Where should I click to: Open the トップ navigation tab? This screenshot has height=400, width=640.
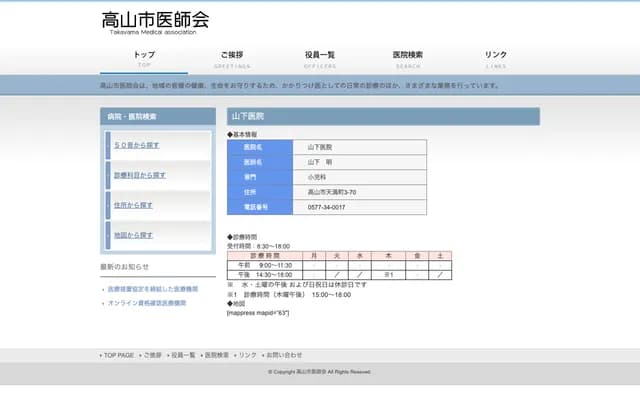pyautogui.click(x=144, y=58)
